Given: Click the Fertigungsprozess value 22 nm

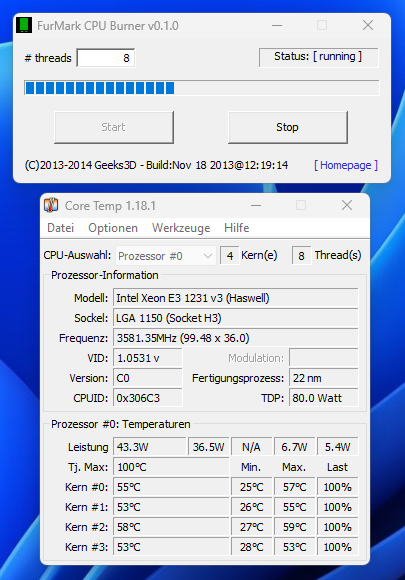Looking at the screenshot, I should pyautogui.click(x=324, y=378).
